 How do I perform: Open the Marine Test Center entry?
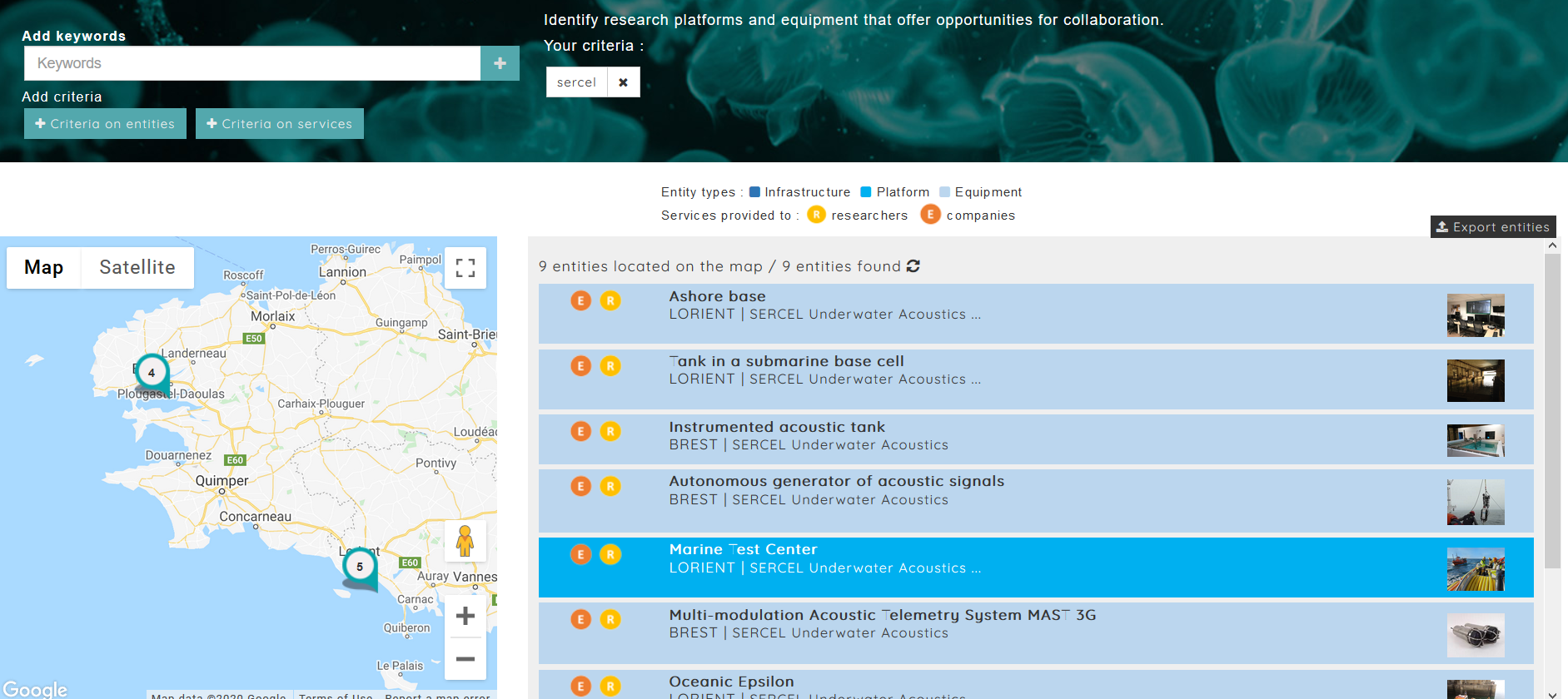pos(1036,567)
